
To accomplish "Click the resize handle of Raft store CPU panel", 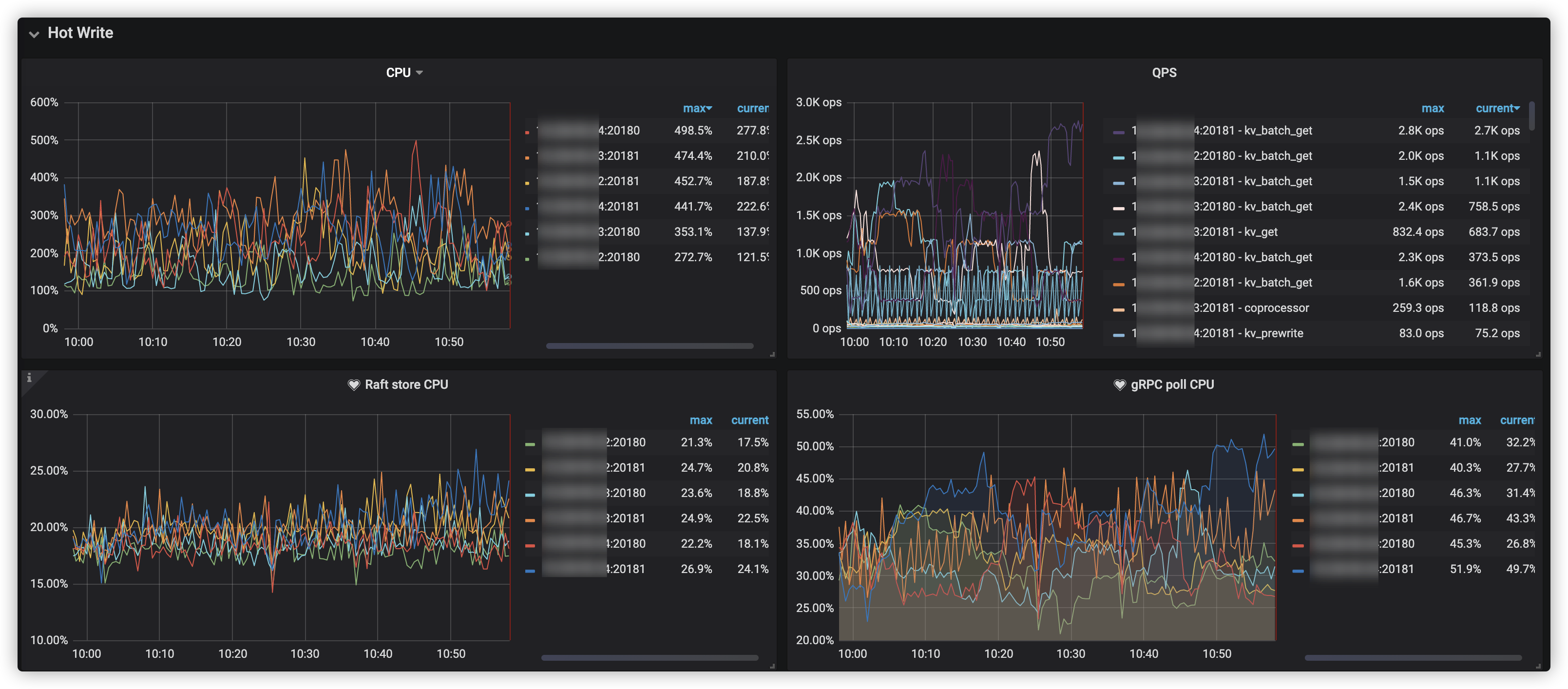I will pyautogui.click(x=772, y=667).
